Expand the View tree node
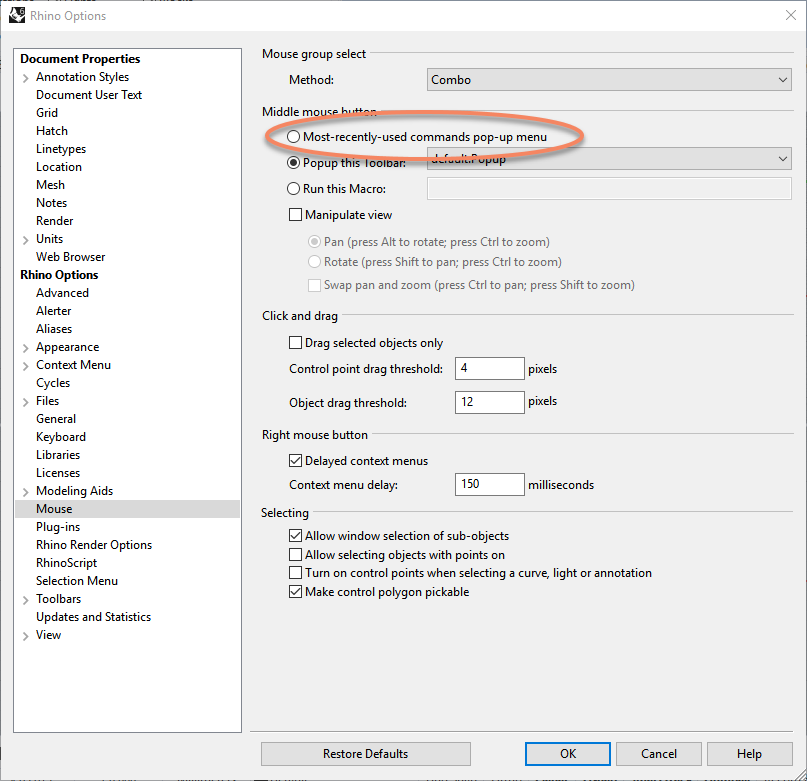The image size is (807, 781). click(x=25, y=636)
